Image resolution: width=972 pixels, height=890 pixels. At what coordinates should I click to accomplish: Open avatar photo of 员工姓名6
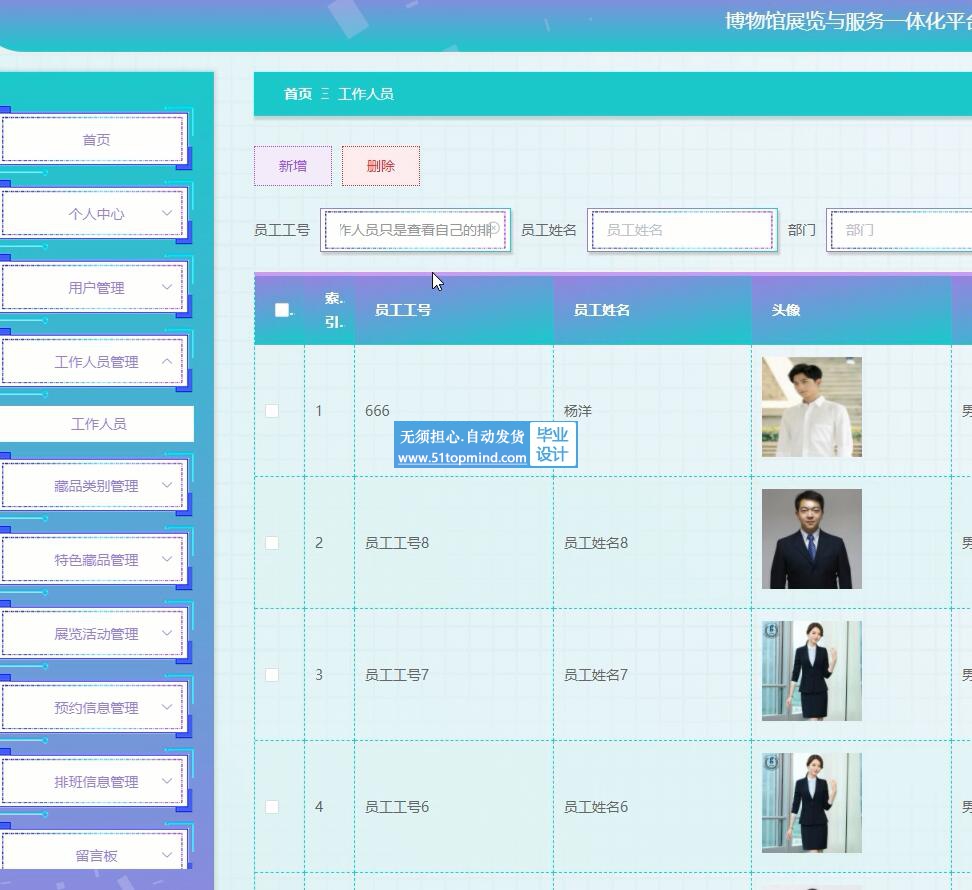tap(811, 803)
